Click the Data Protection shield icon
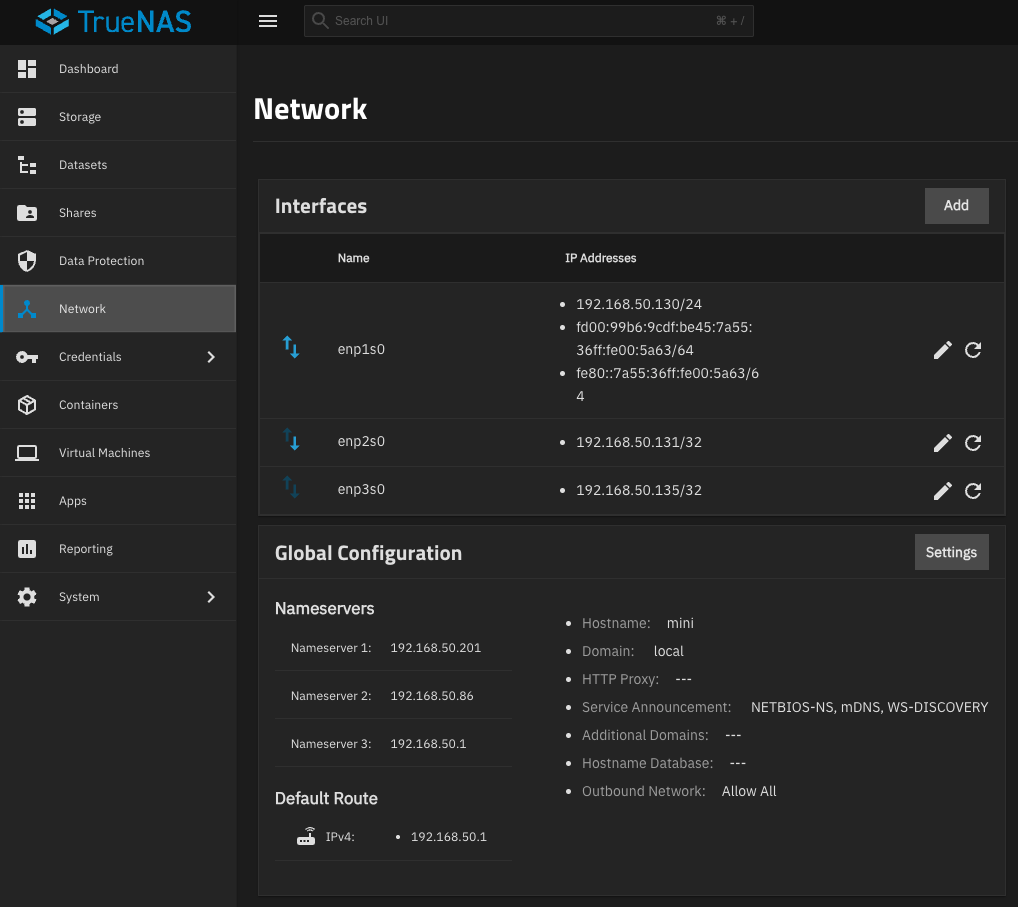 click(27, 261)
